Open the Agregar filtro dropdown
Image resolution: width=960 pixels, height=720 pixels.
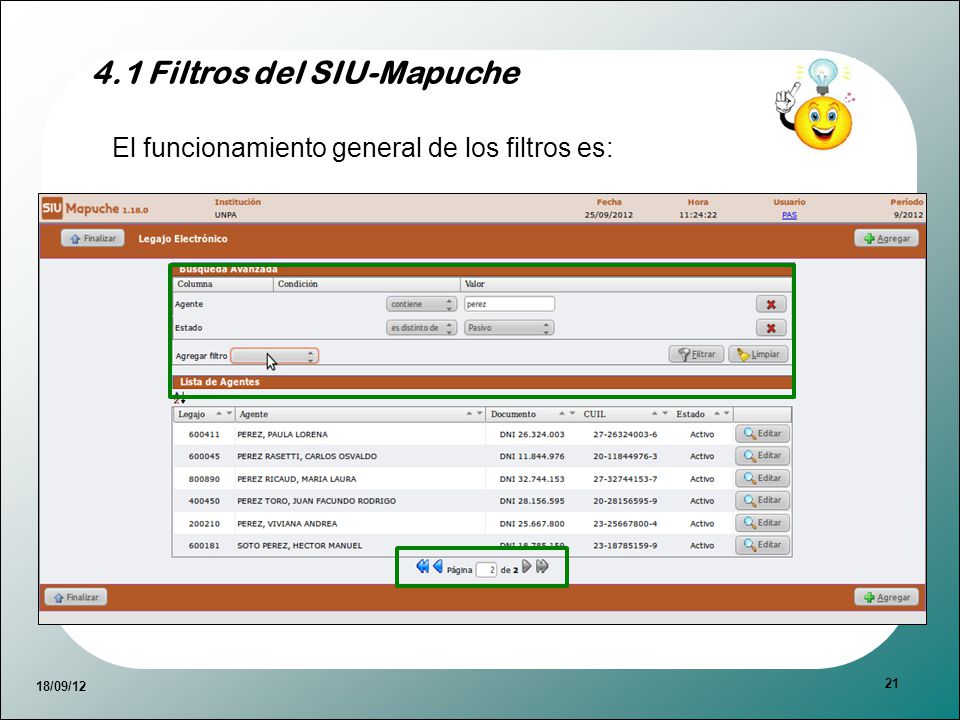point(274,356)
